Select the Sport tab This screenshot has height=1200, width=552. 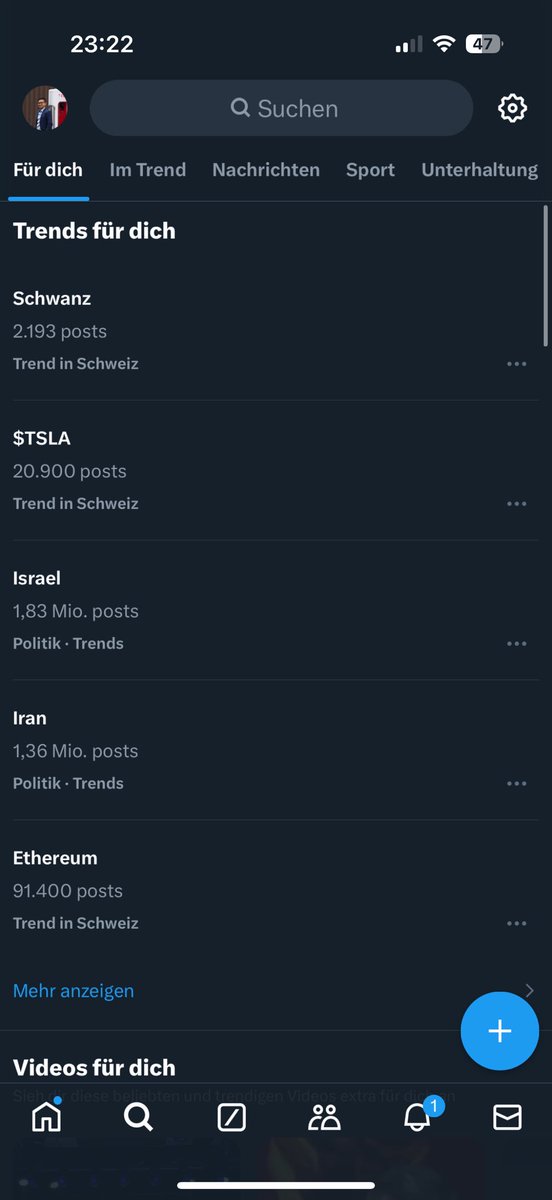click(x=370, y=170)
